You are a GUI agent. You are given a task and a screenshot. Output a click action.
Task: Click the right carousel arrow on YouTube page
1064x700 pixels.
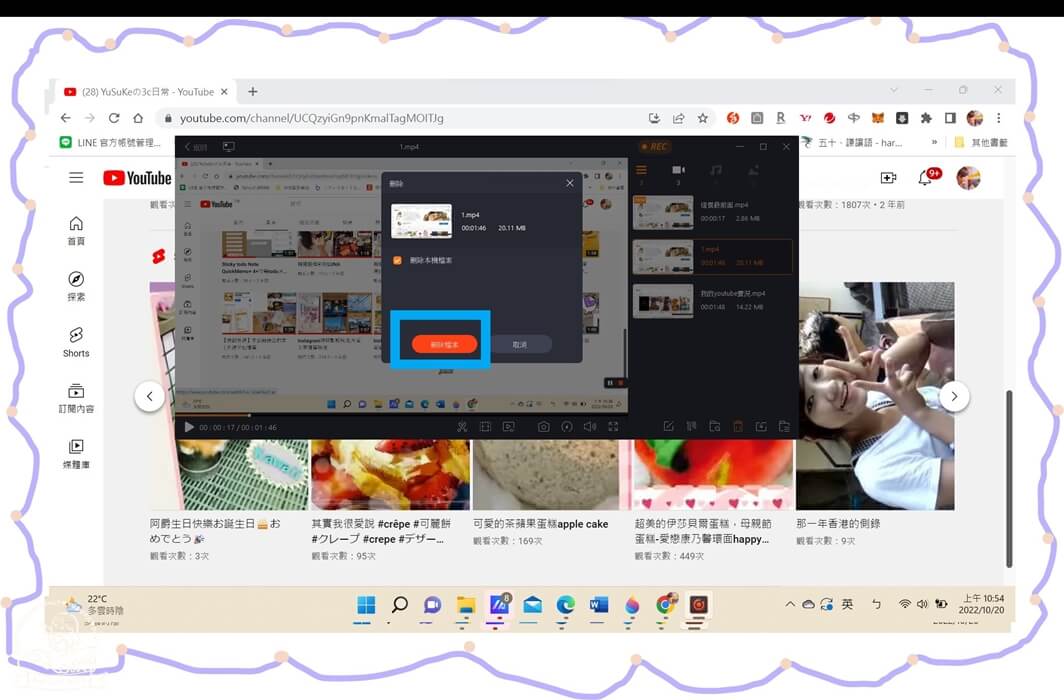(955, 396)
